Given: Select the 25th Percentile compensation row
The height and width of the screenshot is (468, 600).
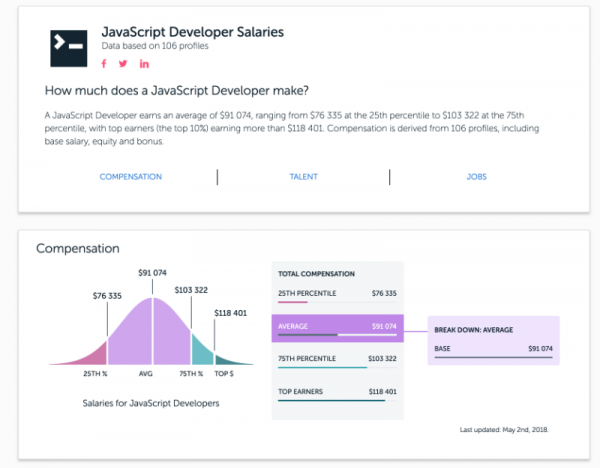Looking at the screenshot, I should [x=335, y=295].
